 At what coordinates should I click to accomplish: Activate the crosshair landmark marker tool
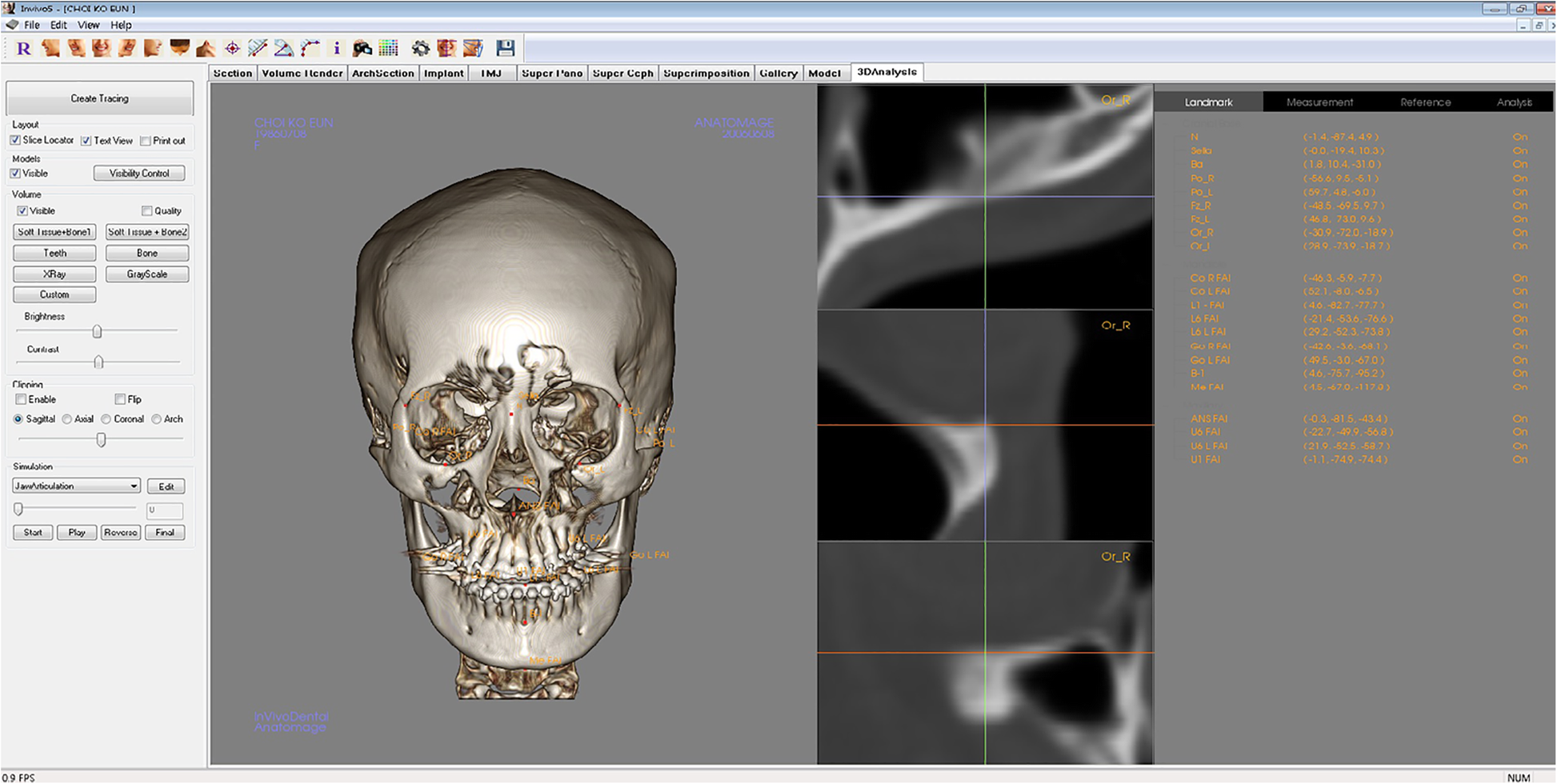tap(232, 49)
